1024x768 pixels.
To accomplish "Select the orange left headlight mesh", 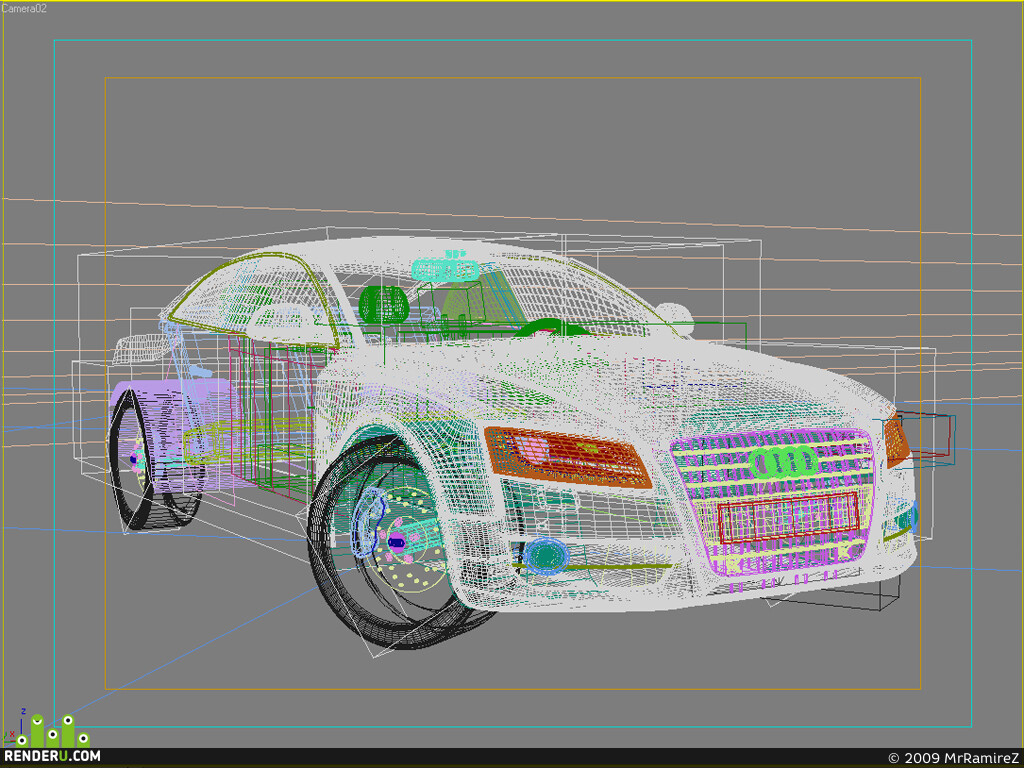I will (567, 456).
